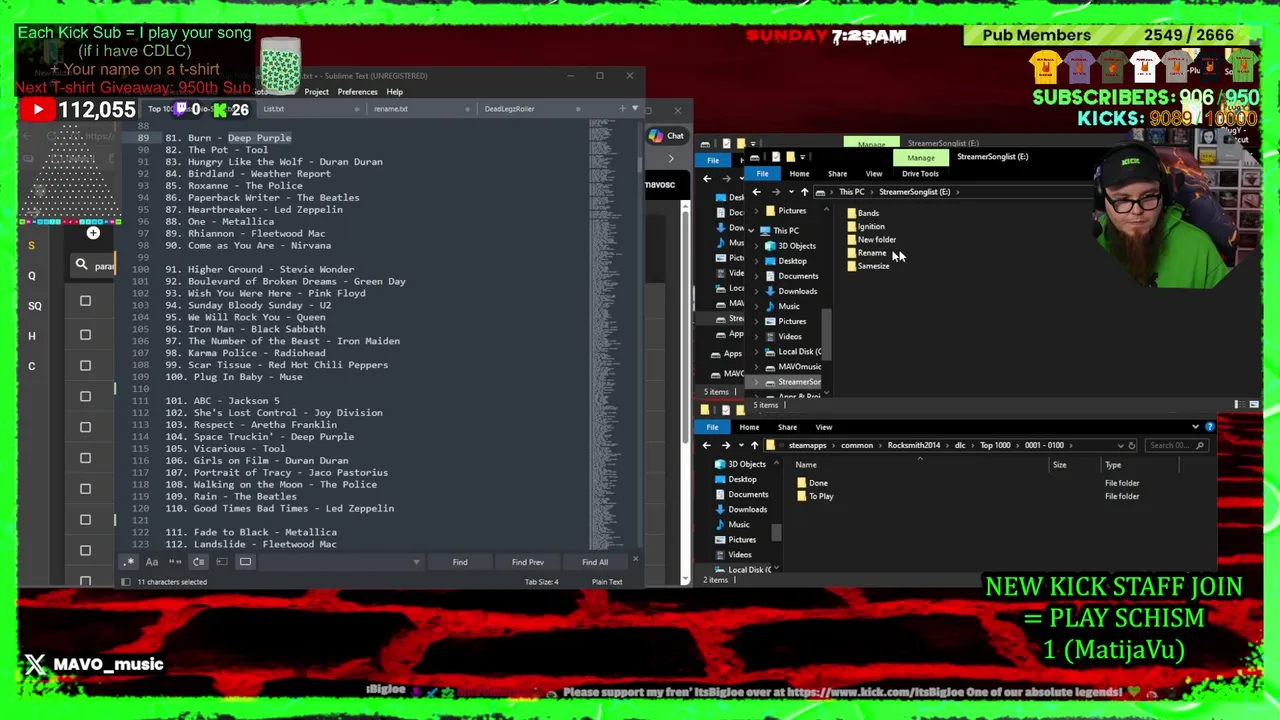Close the Sublime find panel
1280x720 pixels.
(x=635, y=559)
